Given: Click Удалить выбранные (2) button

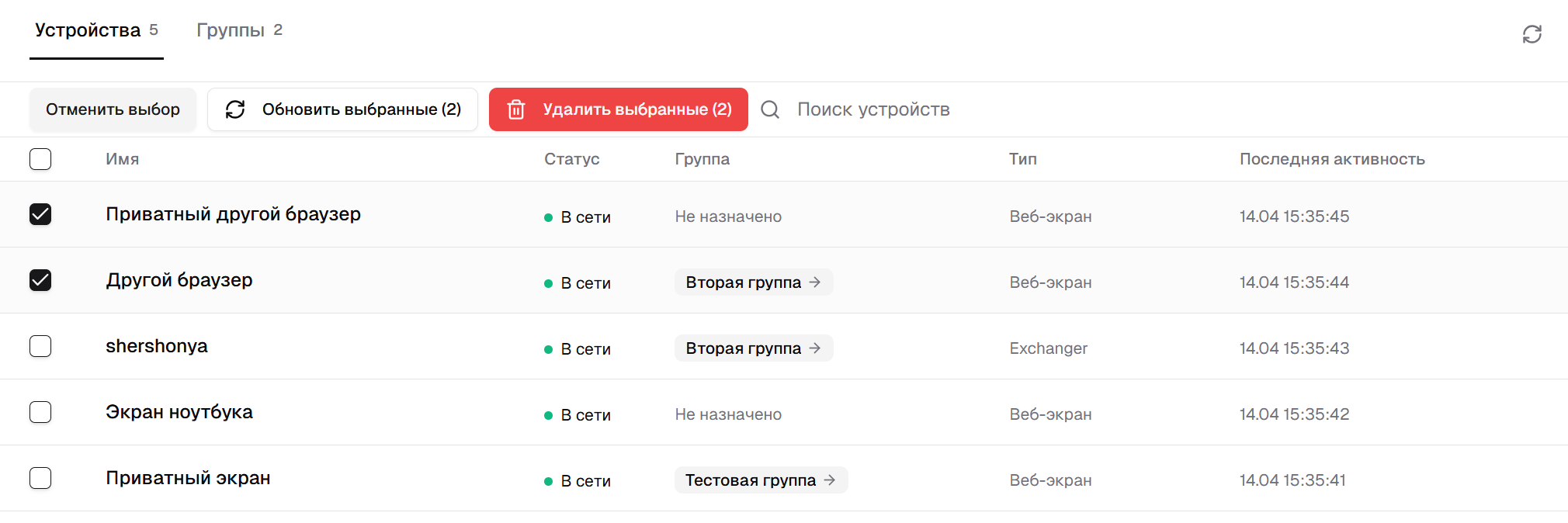Looking at the screenshot, I should coord(619,109).
